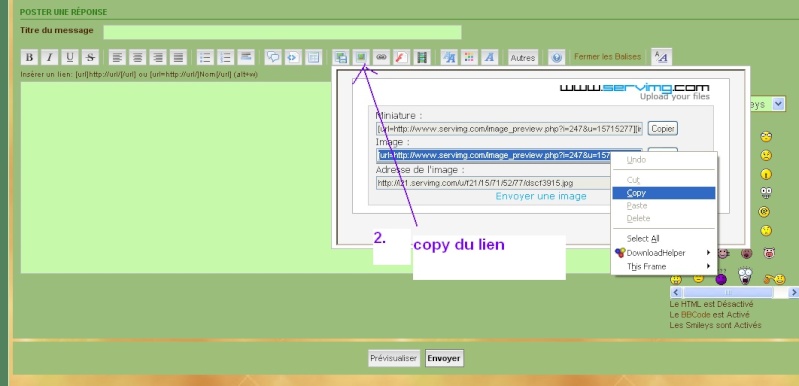Click Fermer les Balises link
Image resolution: width=799 pixels, height=386 pixels.
(x=607, y=57)
